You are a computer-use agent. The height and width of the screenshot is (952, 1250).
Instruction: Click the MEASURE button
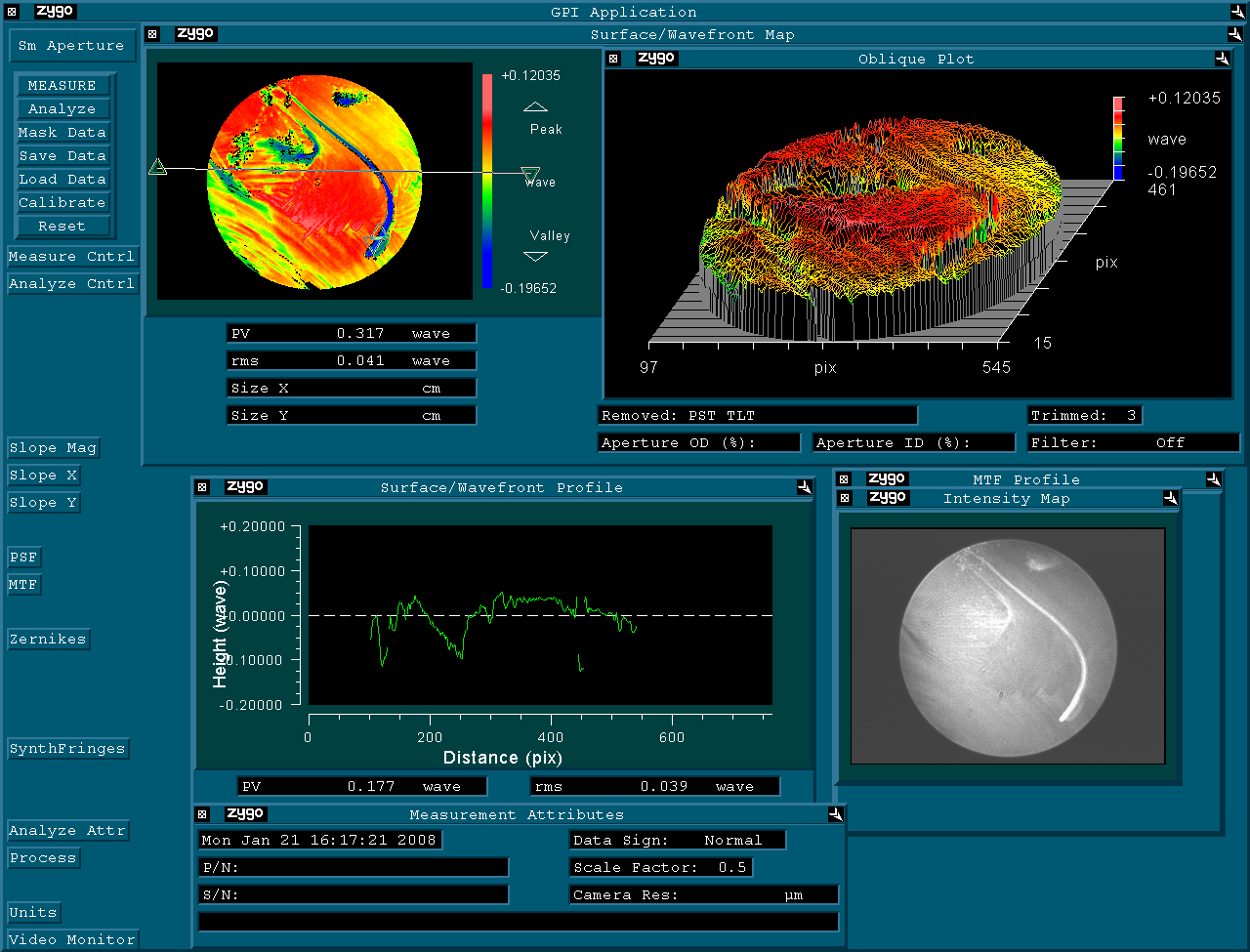coord(62,86)
